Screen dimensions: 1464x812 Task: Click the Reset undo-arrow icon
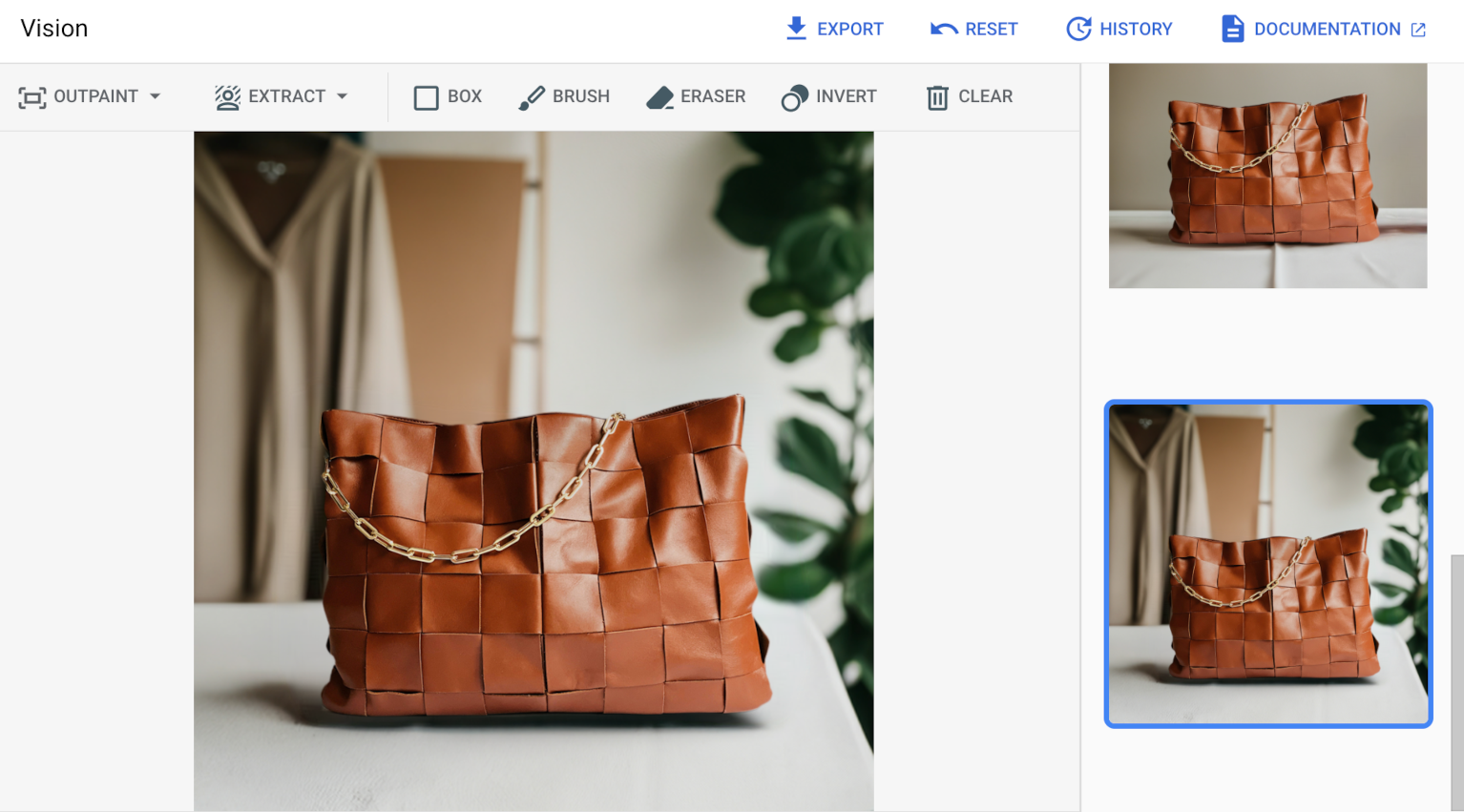coord(943,29)
